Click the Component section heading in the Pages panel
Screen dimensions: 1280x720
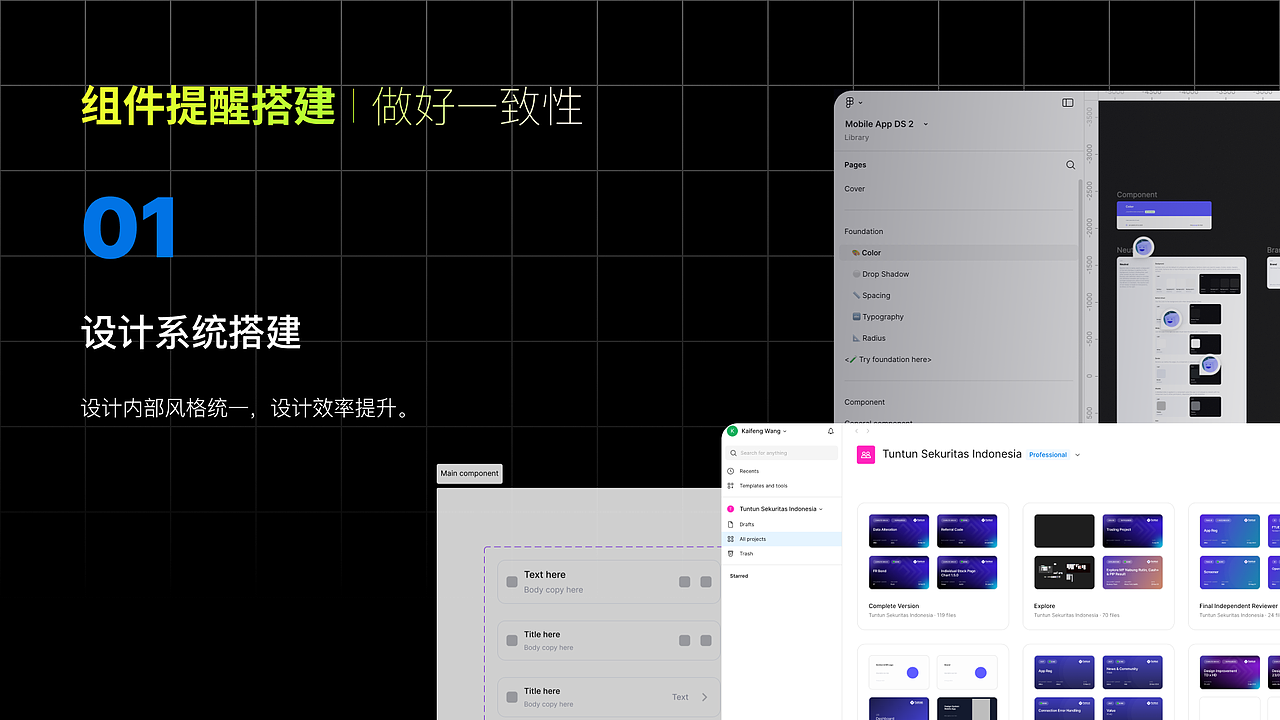coord(865,402)
